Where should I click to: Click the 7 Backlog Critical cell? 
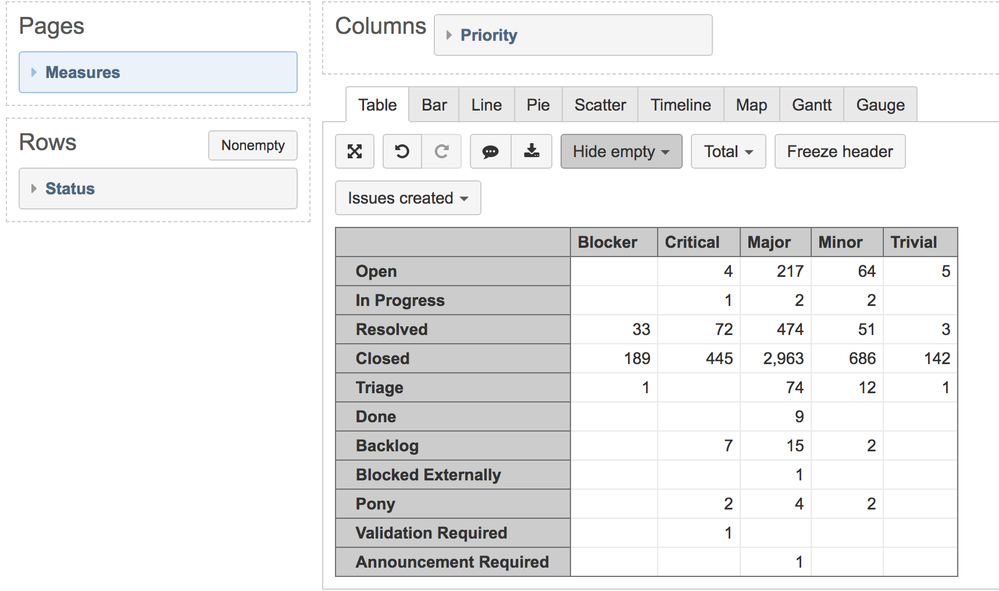click(x=698, y=446)
